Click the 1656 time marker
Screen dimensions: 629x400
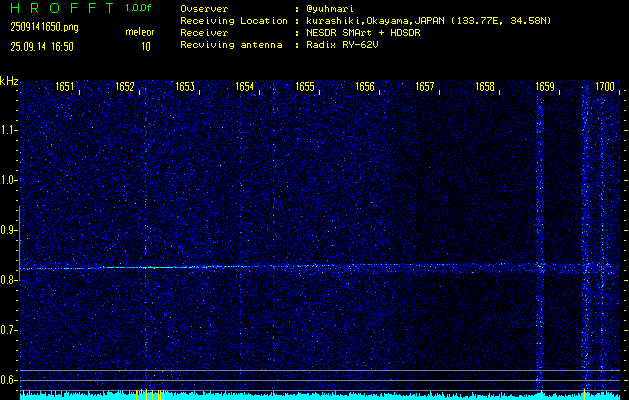(365, 87)
